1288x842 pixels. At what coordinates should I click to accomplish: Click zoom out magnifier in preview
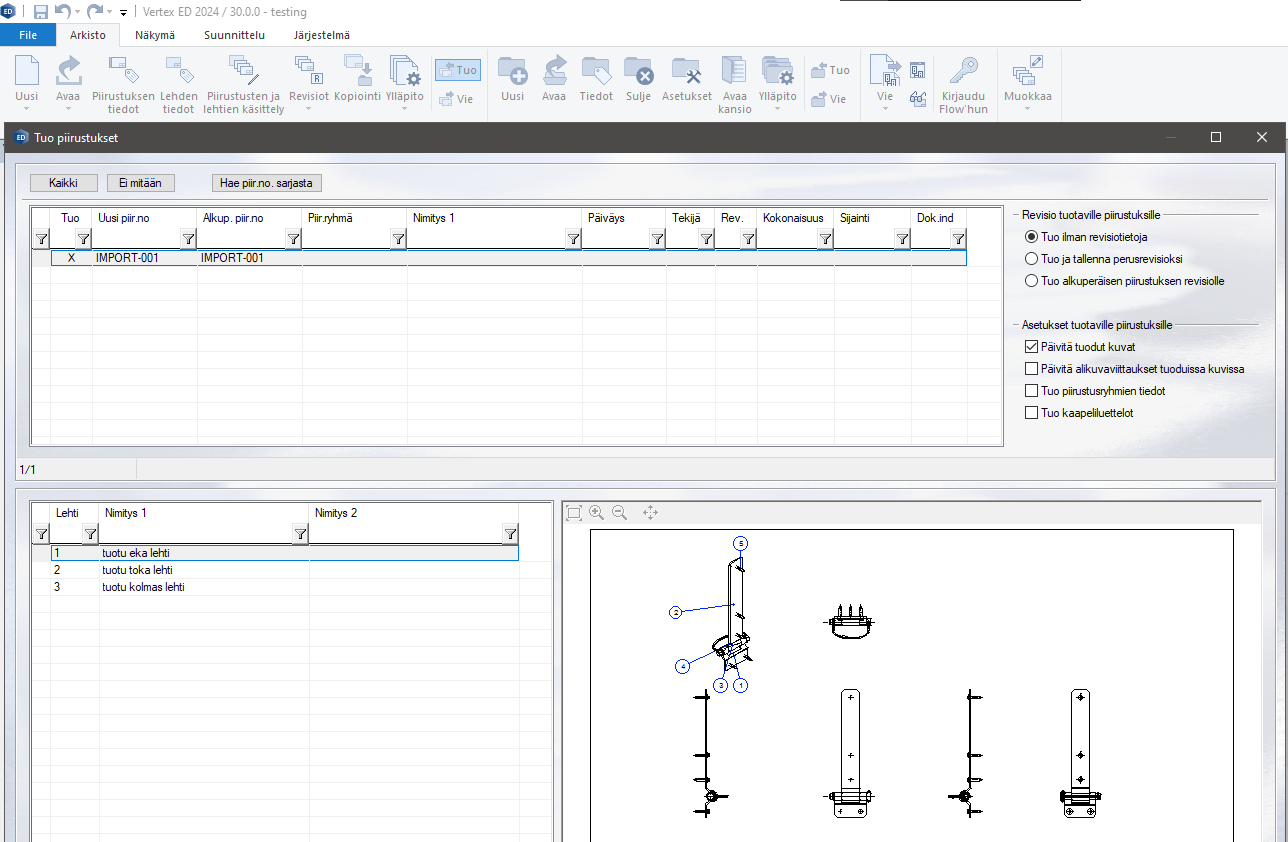[620, 513]
